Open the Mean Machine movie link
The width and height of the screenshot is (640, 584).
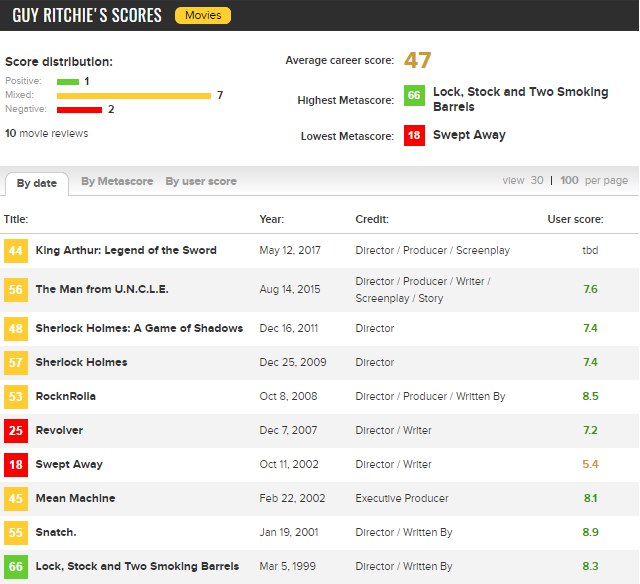pyautogui.click(x=76, y=498)
